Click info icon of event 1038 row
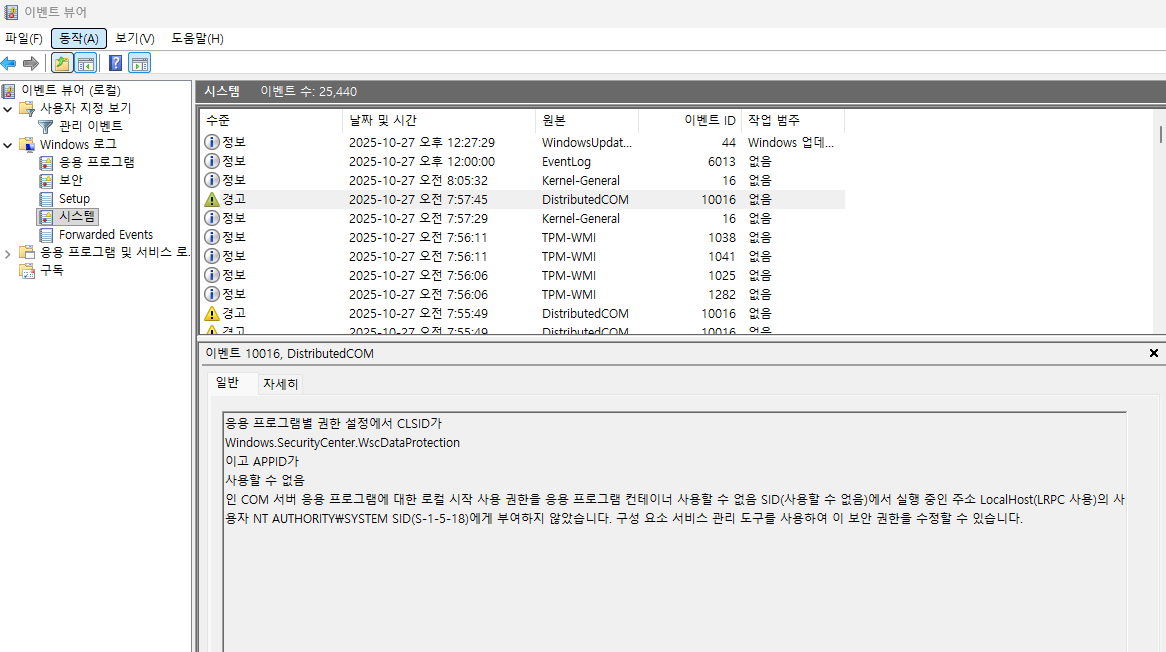This screenshot has width=1166, height=652. (x=212, y=238)
